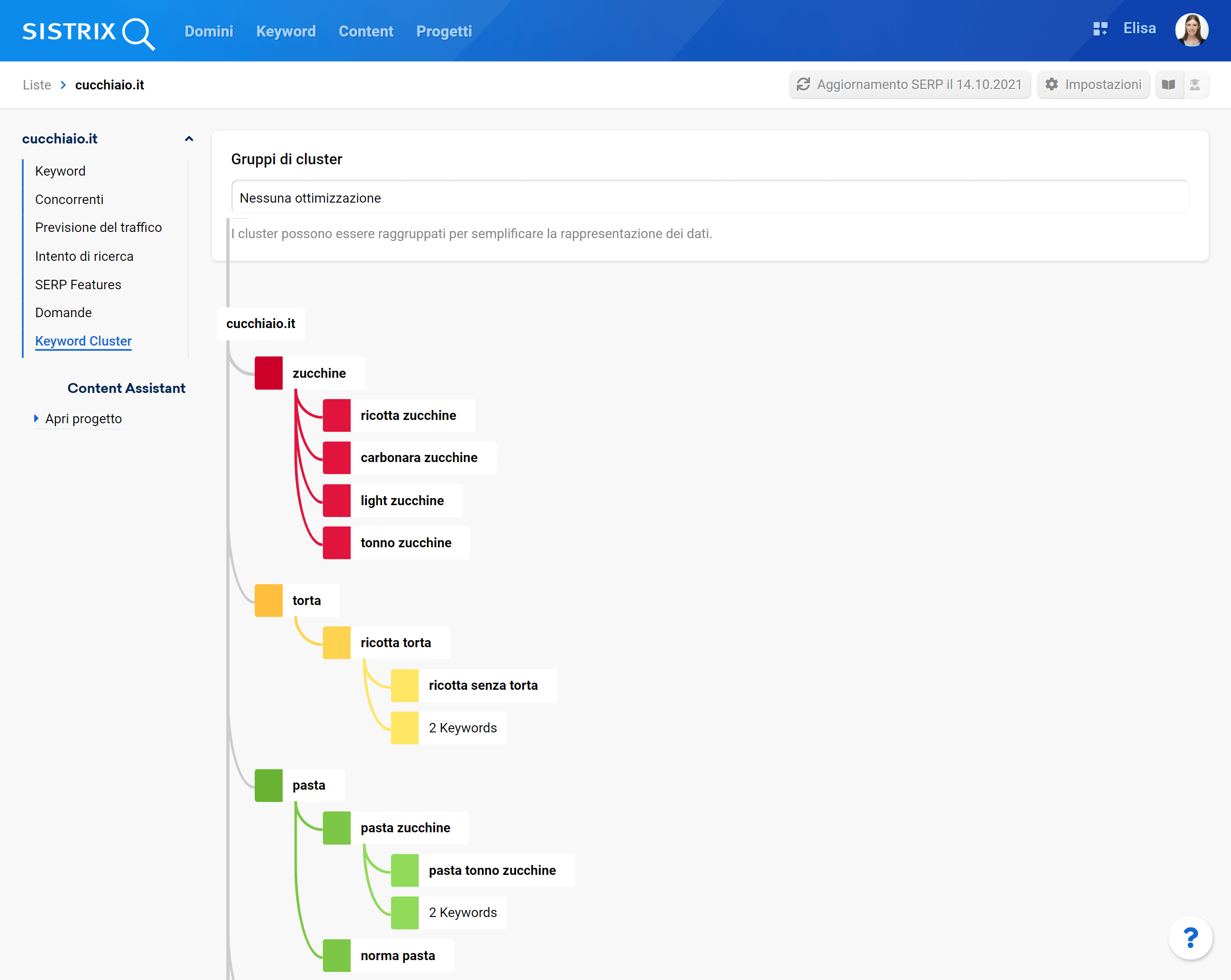Click the Elisa username
The image size is (1231, 980).
pos(1139,28)
